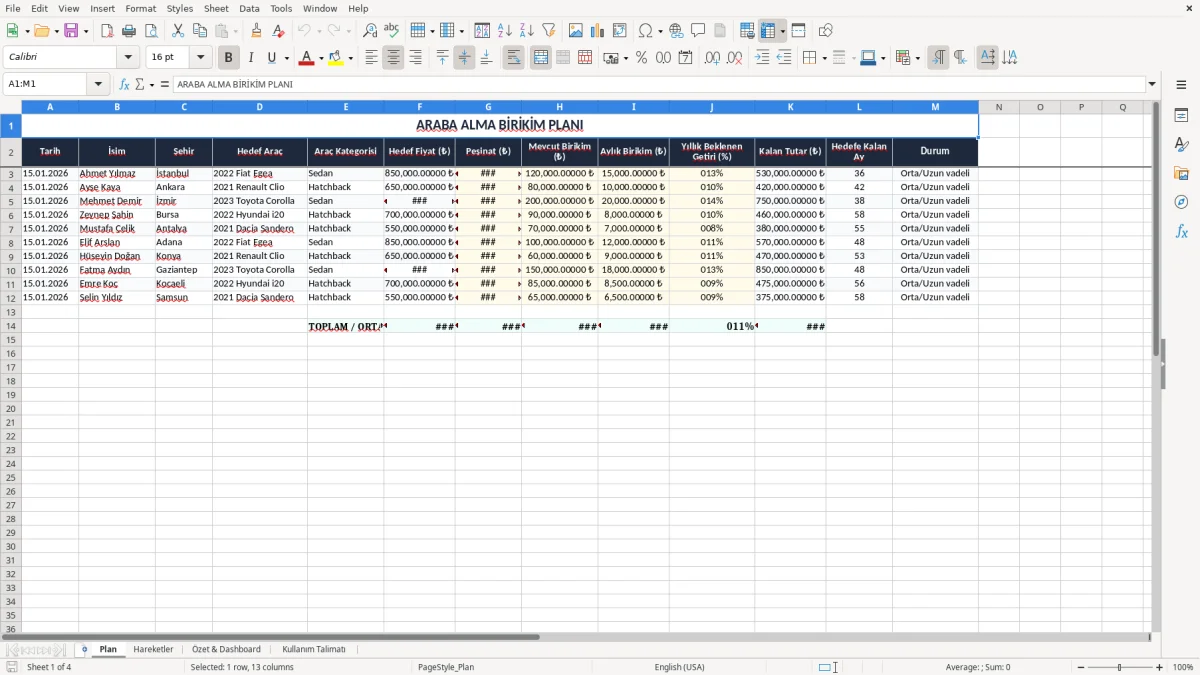Insert an image
Screen dimensions: 1200x675
coord(576,31)
